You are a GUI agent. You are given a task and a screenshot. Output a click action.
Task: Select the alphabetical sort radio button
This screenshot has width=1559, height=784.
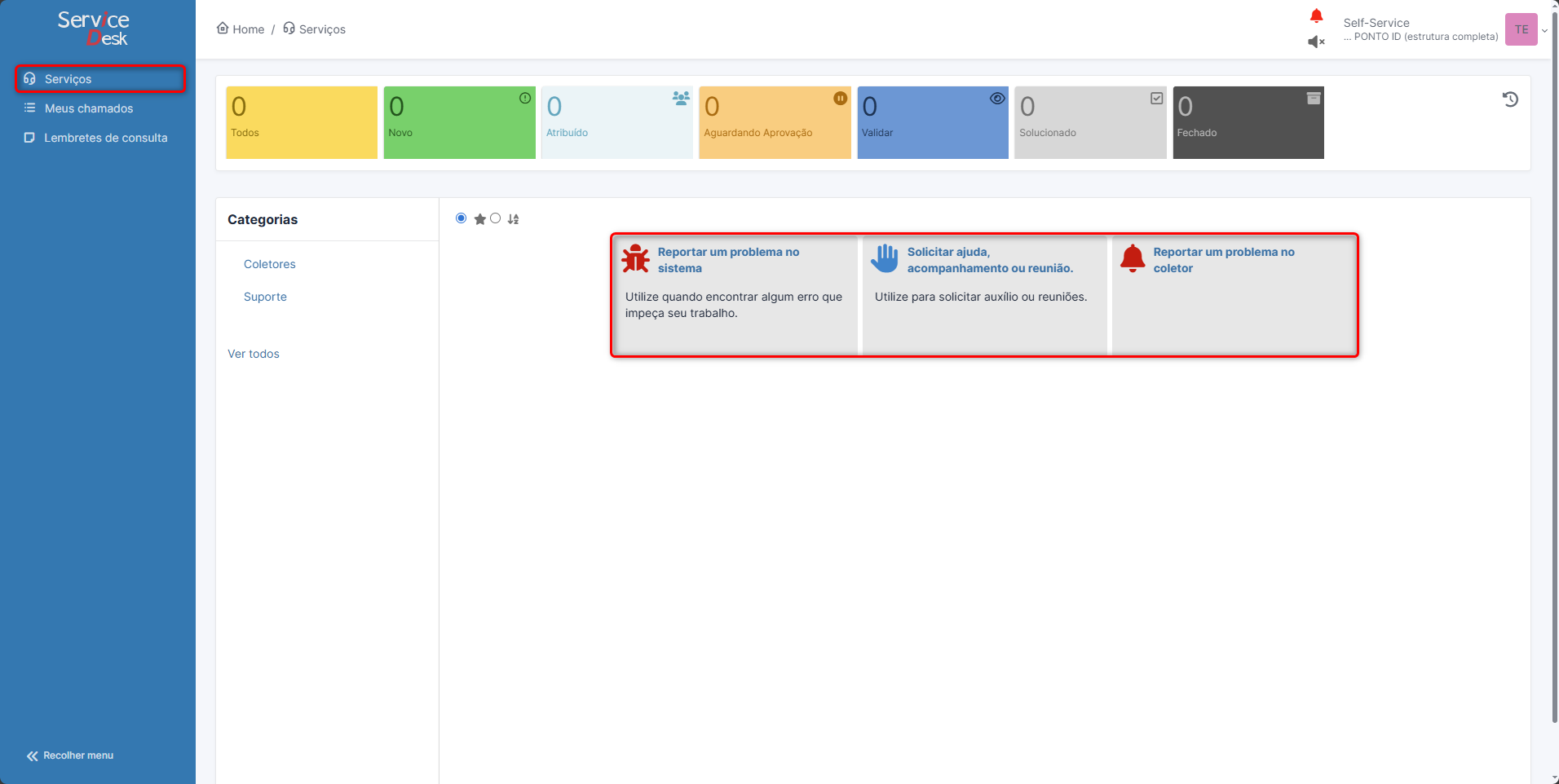[x=496, y=218]
